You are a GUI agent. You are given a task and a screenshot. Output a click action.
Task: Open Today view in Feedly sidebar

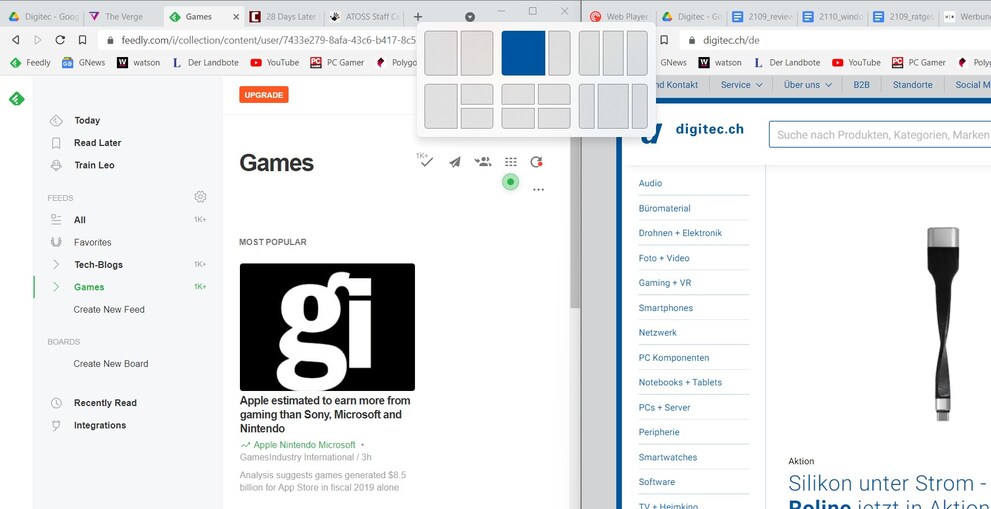click(x=87, y=120)
